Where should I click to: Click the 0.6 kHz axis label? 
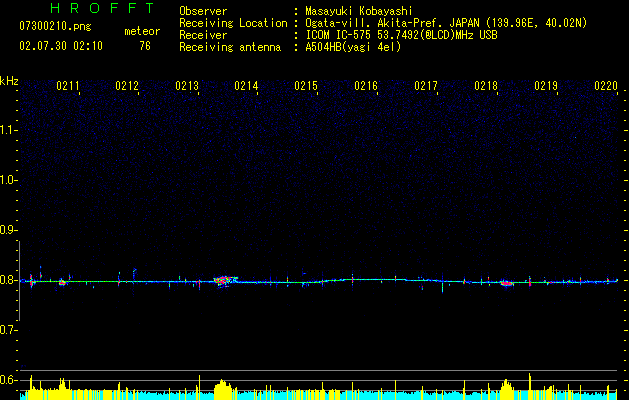point(8,380)
